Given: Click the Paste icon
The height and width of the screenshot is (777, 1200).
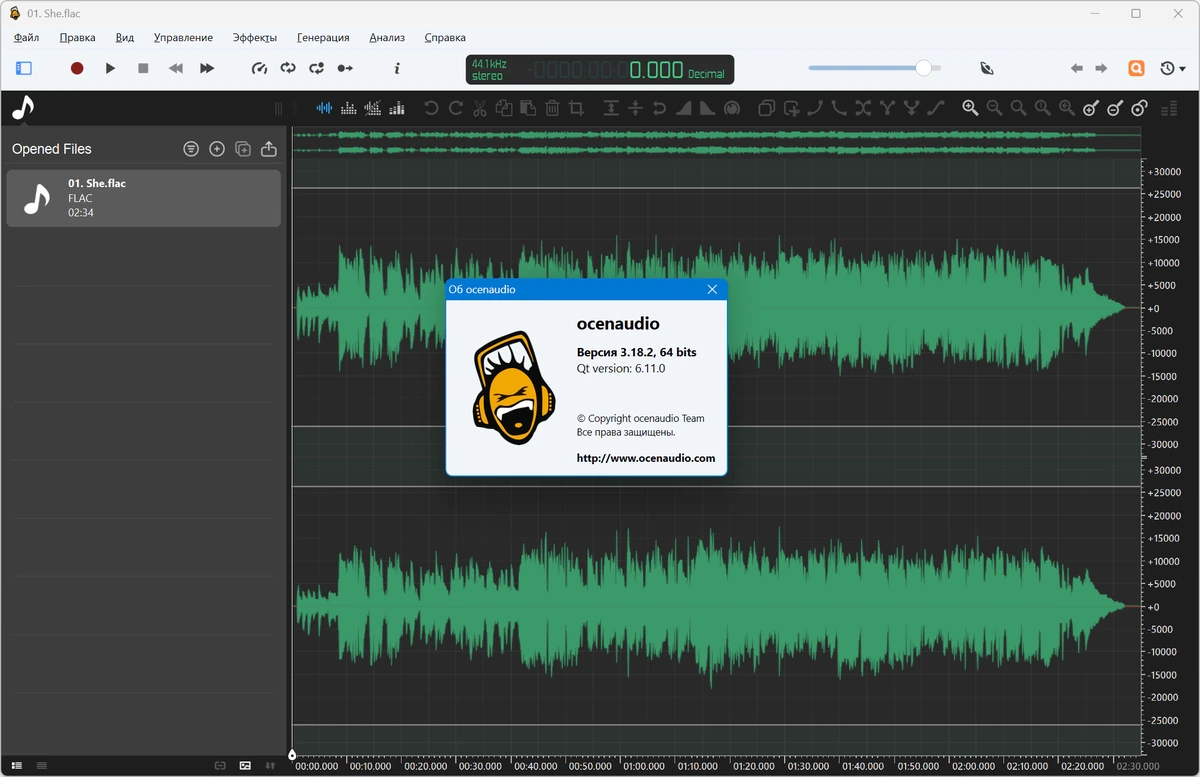Looking at the screenshot, I should coord(528,108).
